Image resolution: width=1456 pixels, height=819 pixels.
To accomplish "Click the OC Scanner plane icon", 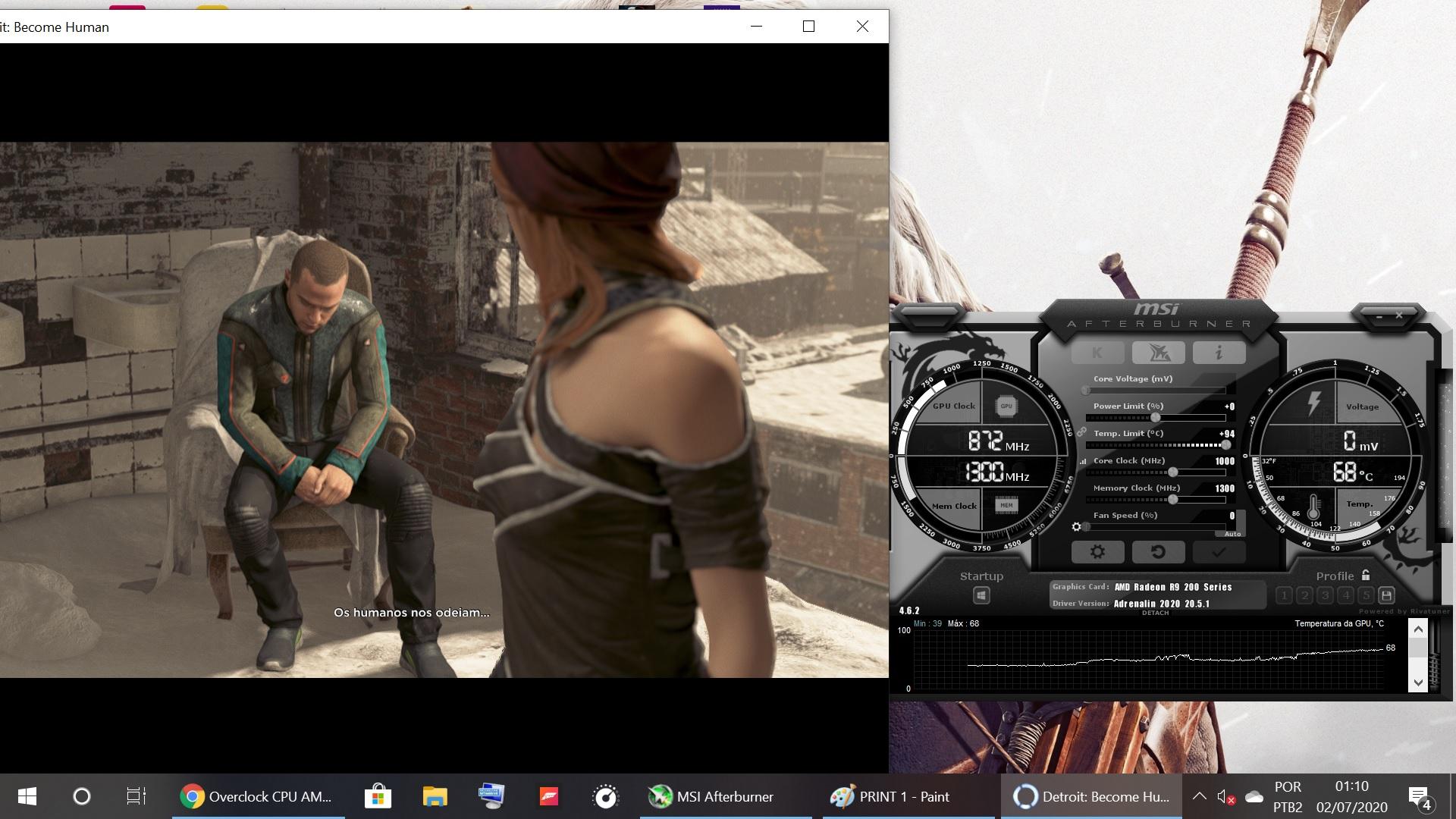I will (x=1158, y=353).
